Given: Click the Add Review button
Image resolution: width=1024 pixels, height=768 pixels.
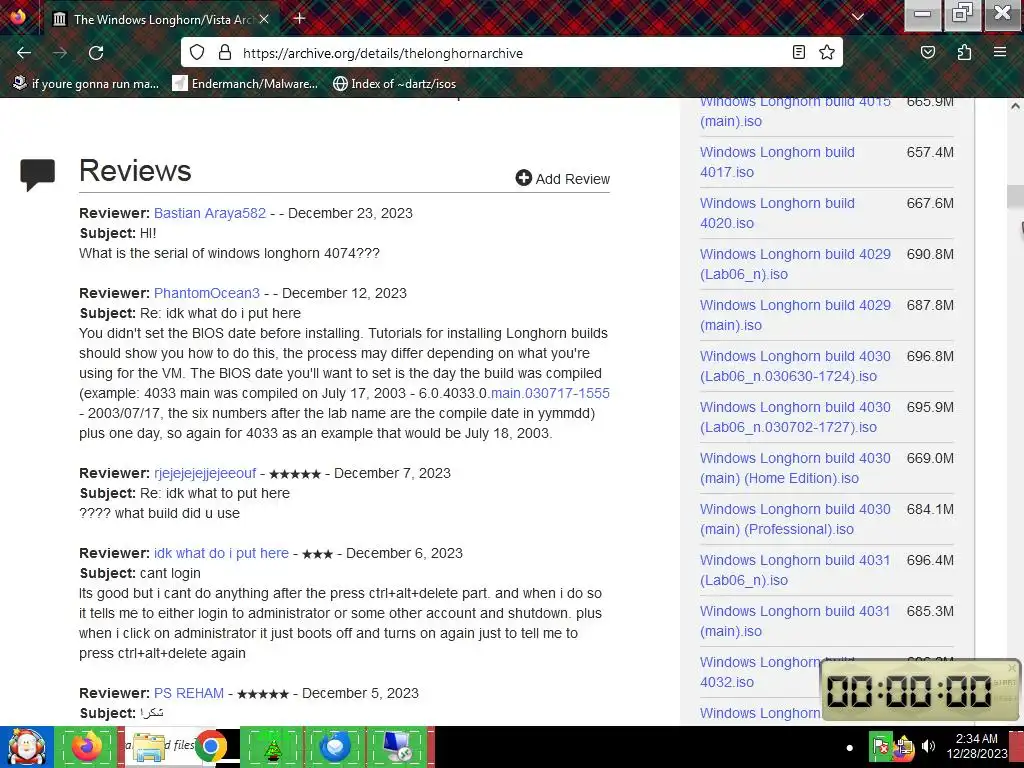Looking at the screenshot, I should pos(562,178).
